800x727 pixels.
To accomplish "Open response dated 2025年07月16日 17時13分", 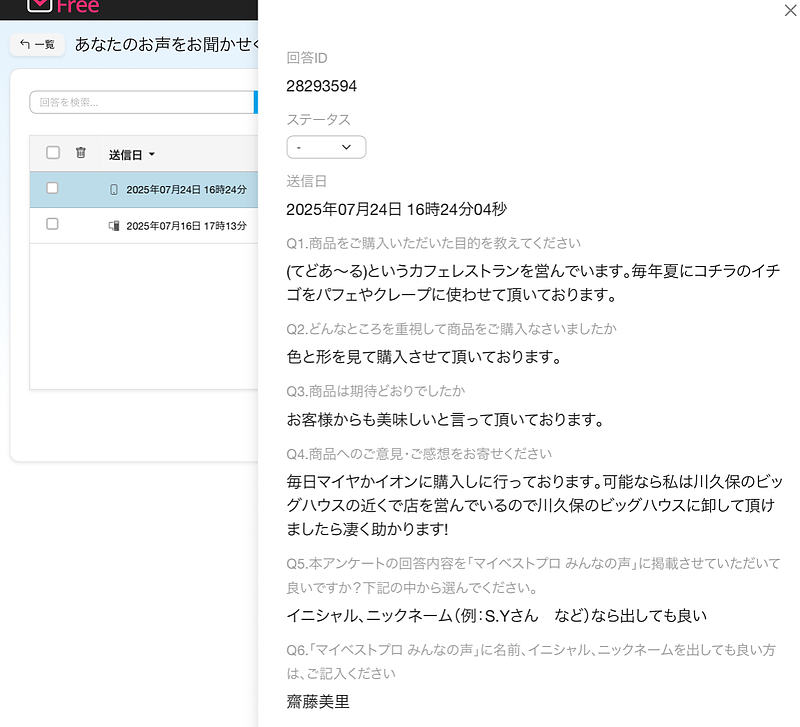I will 186,226.
